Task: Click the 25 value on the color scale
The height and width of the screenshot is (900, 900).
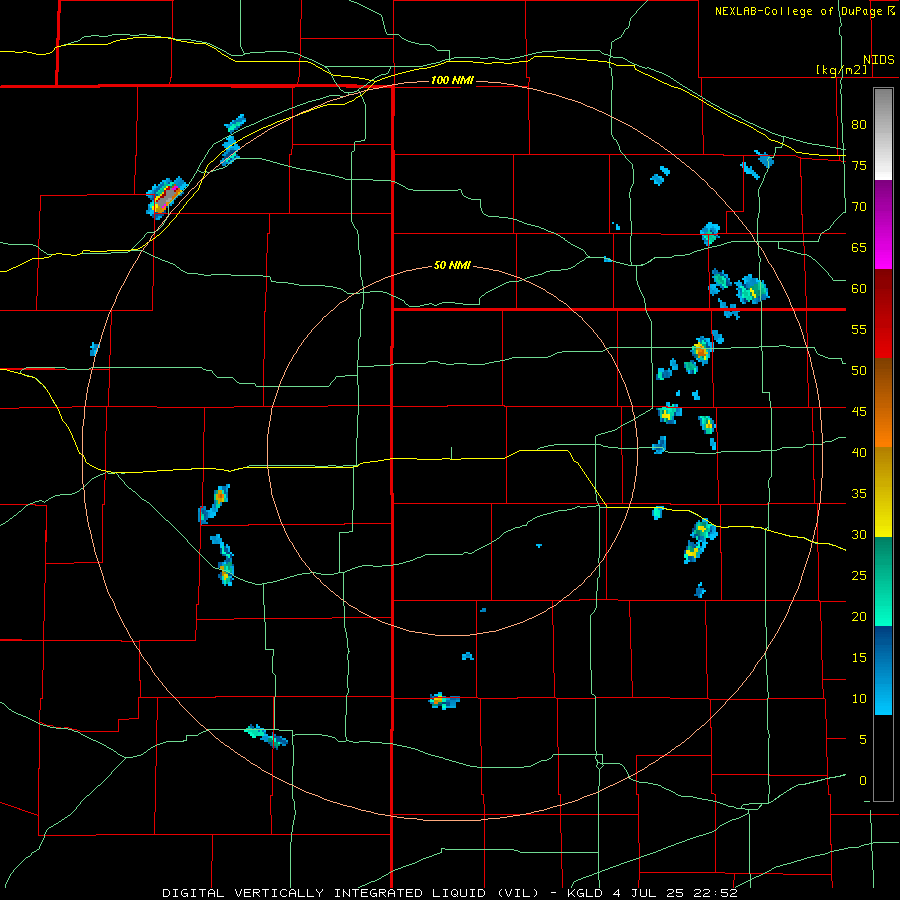Action: point(859,575)
